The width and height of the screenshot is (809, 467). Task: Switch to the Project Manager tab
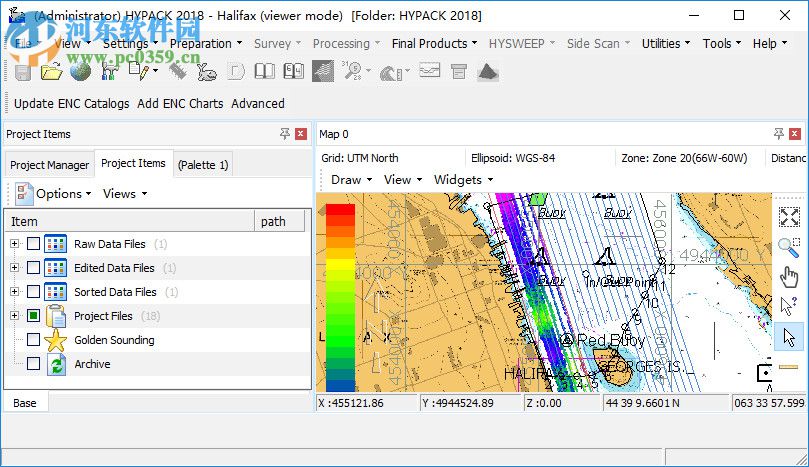pos(50,165)
